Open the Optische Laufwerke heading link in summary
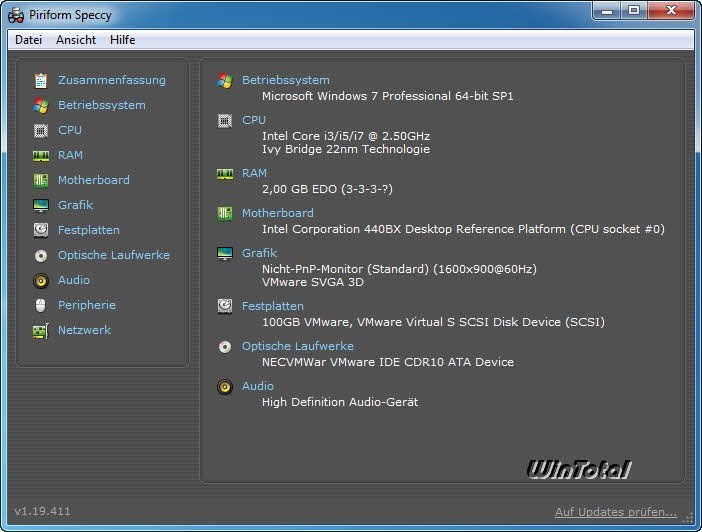The width and height of the screenshot is (702, 532). click(298, 346)
